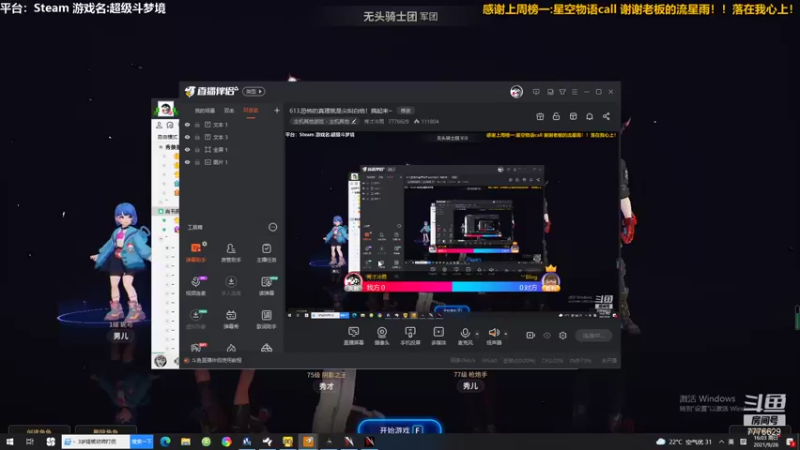Select the 图片 1 source row
This screenshot has height=450, width=800.
pyautogui.click(x=232, y=162)
